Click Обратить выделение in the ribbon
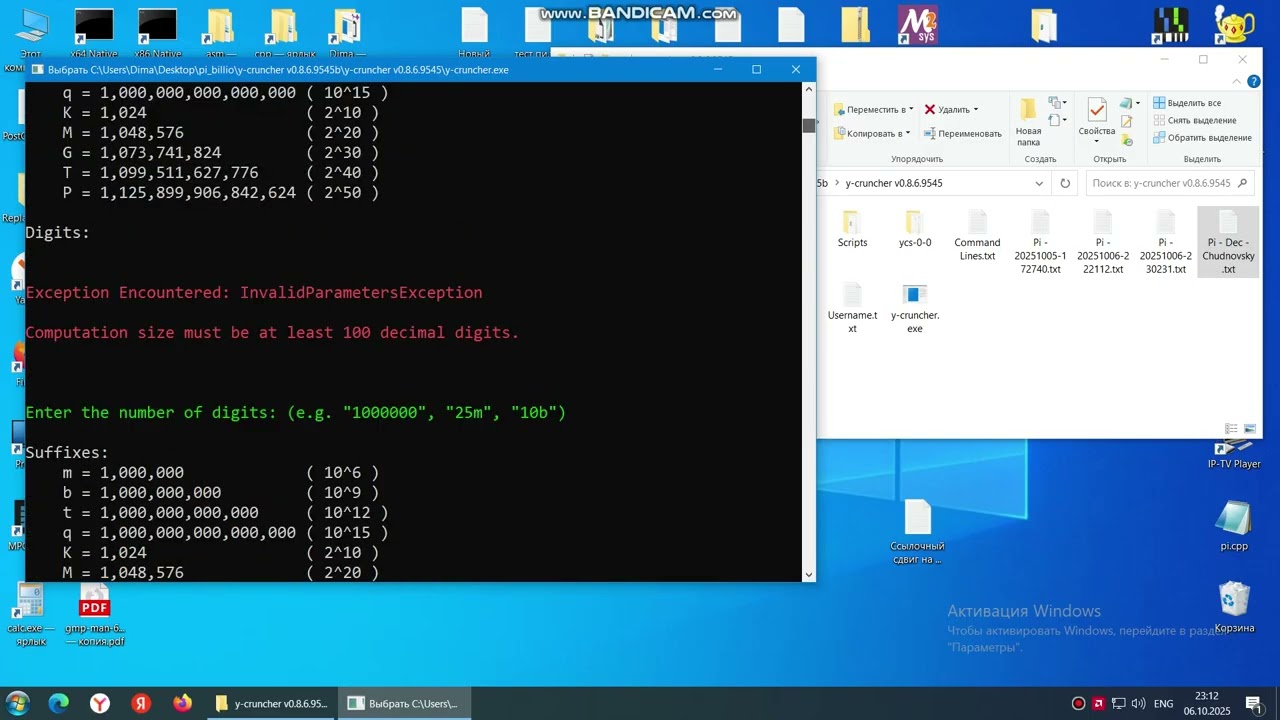1280x720 pixels. [1202, 137]
